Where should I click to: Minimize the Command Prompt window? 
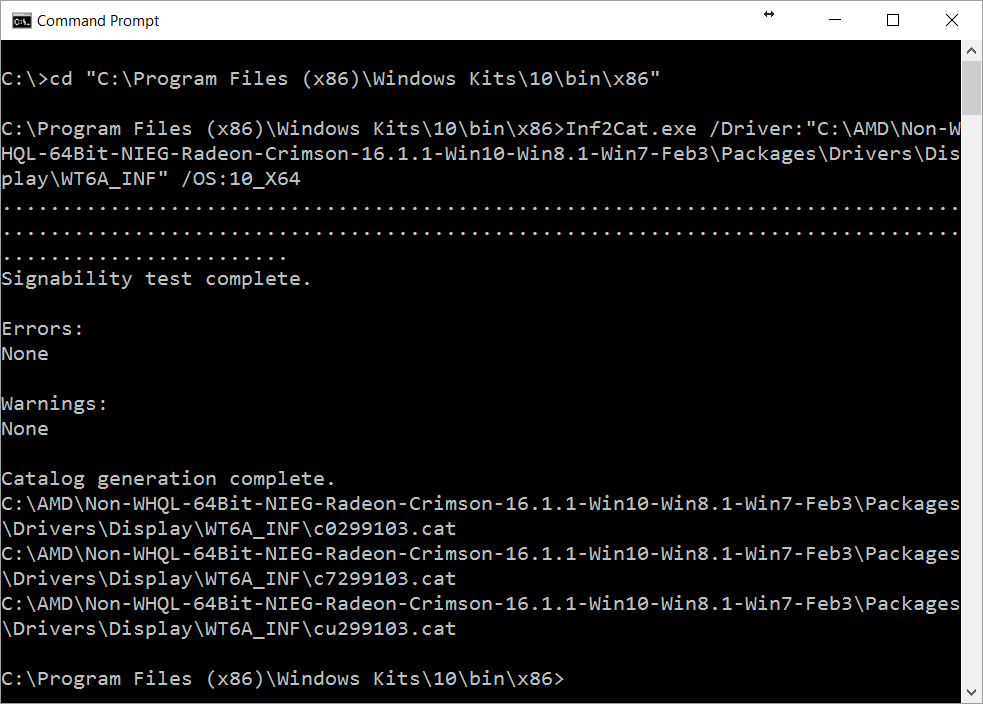tap(834, 20)
